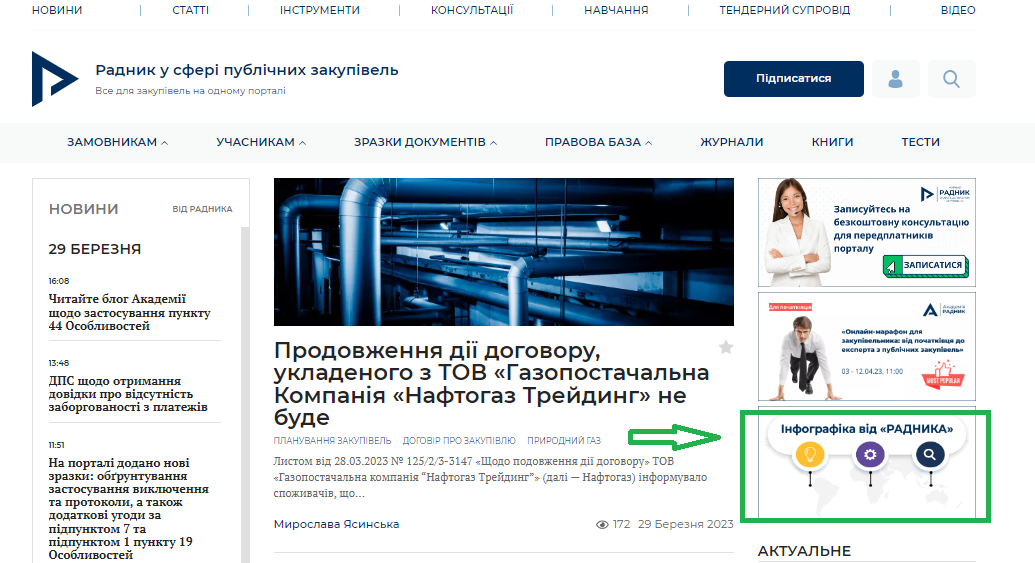
Task: Open the Нафтогаз Трейдинг article headline
Action: [x=492, y=383]
